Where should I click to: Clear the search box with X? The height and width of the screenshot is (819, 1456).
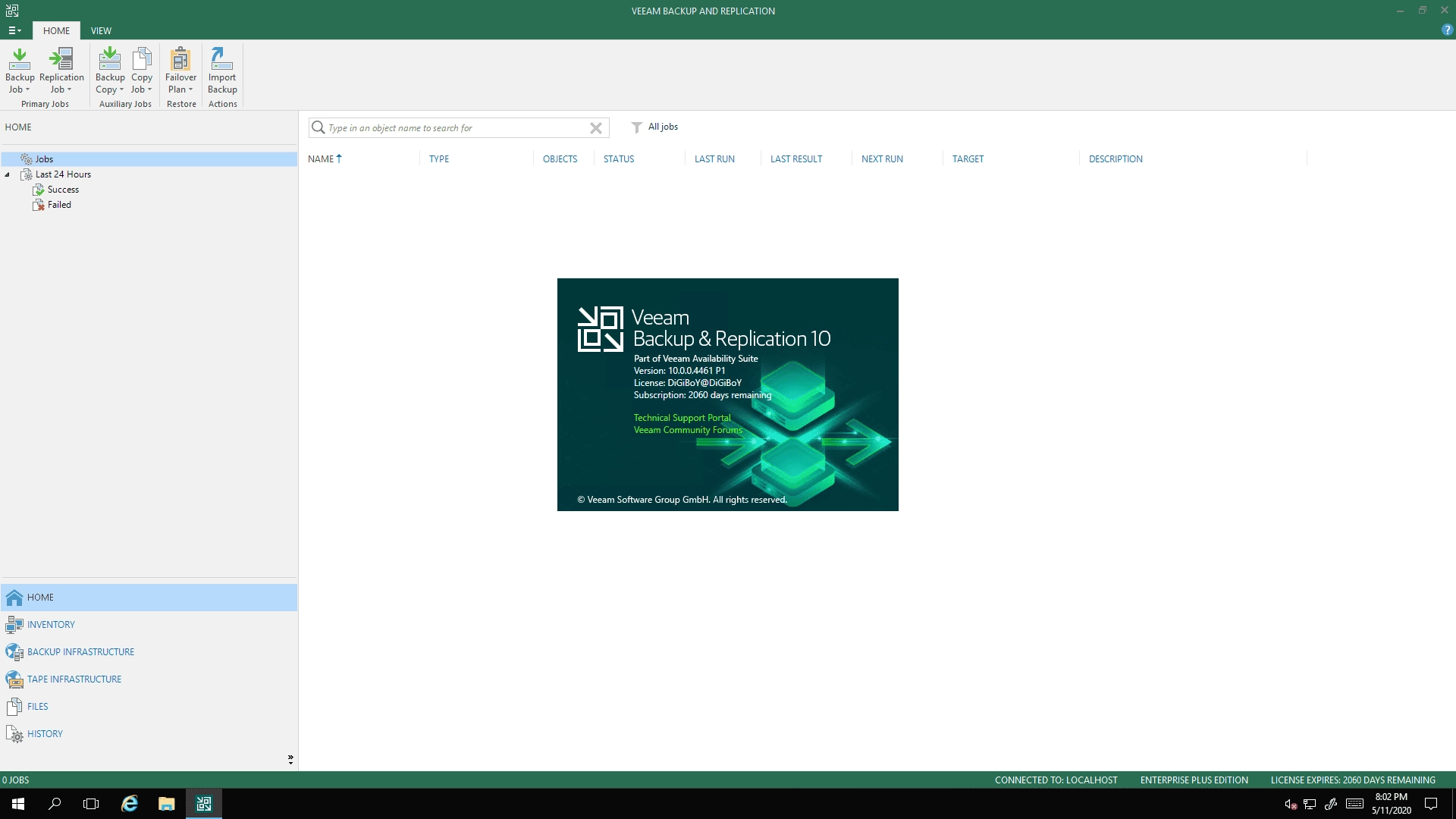tap(596, 128)
